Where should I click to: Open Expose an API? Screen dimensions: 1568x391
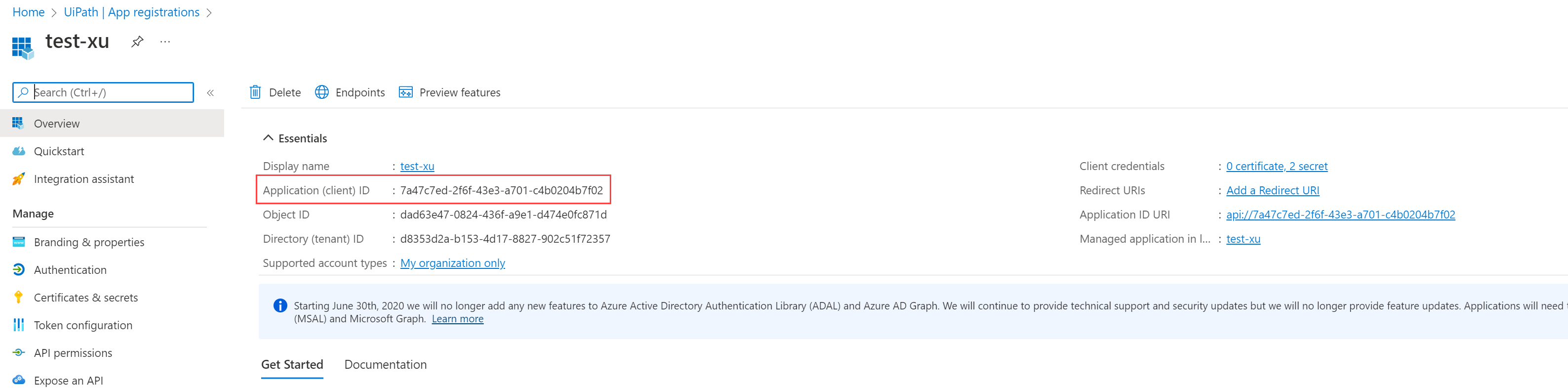tap(112, 380)
